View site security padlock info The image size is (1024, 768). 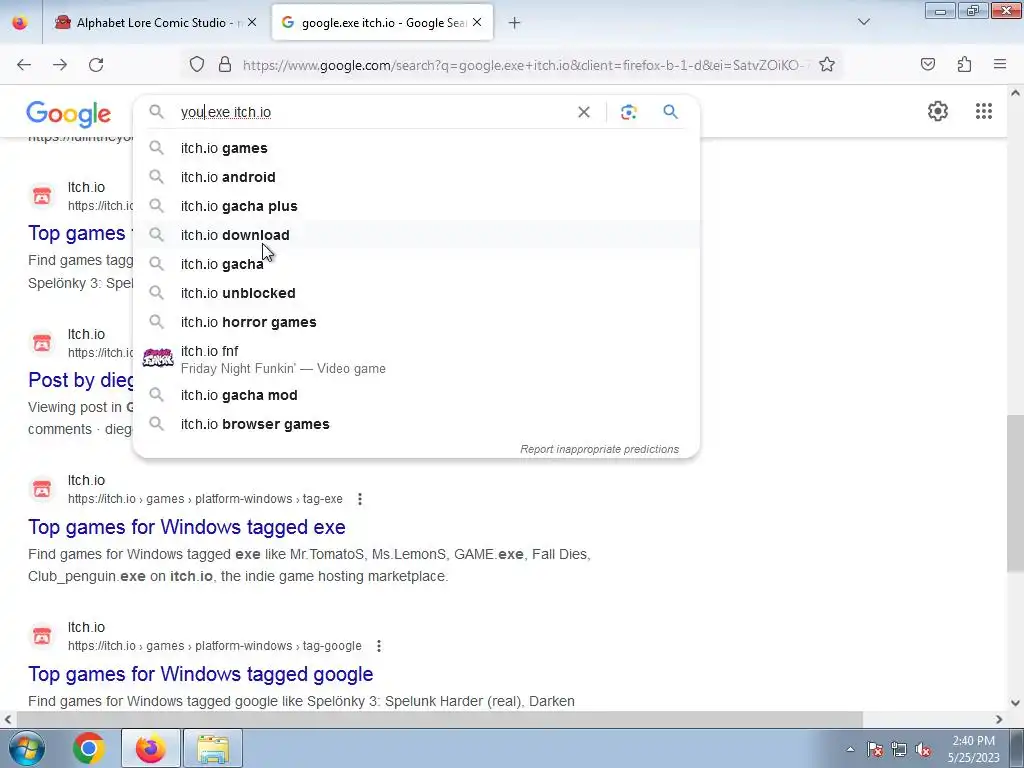tap(225, 65)
